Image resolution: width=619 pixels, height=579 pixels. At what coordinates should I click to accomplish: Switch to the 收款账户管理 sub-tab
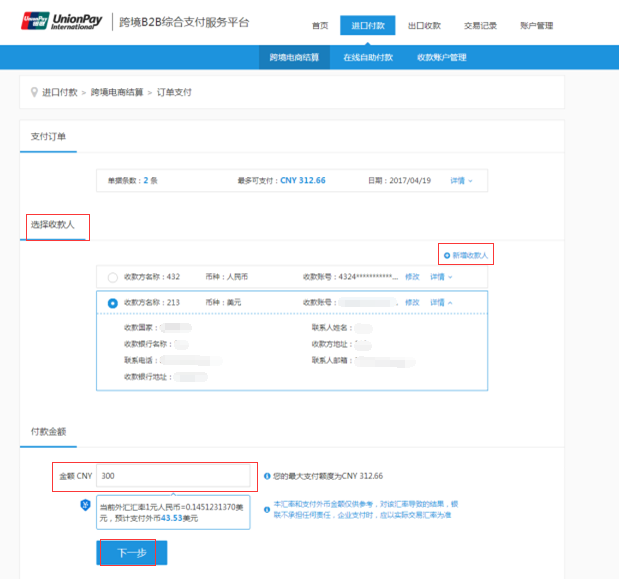[441, 57]
